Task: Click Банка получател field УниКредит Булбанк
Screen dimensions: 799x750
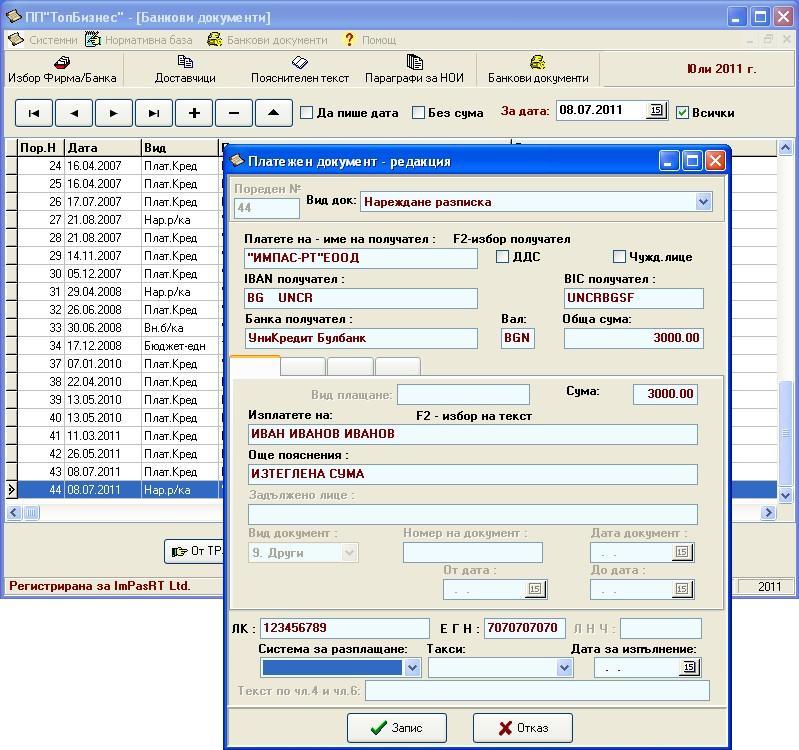Action: pos(361,338)
